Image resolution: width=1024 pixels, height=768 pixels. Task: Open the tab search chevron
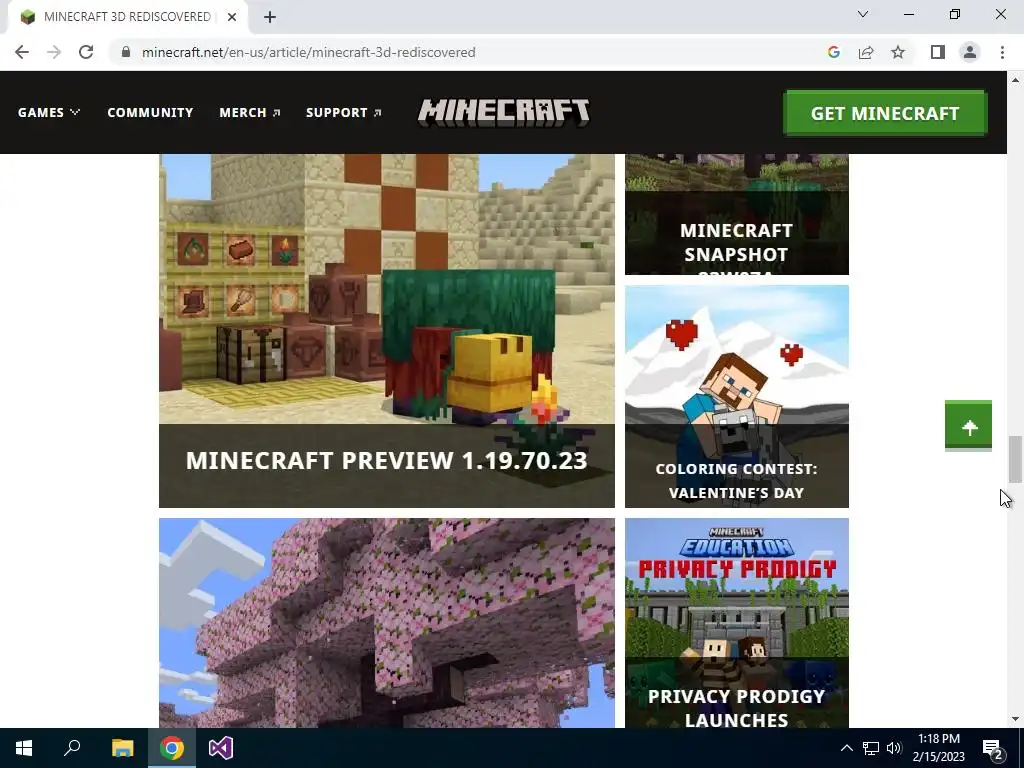click(x=863, y=14)
